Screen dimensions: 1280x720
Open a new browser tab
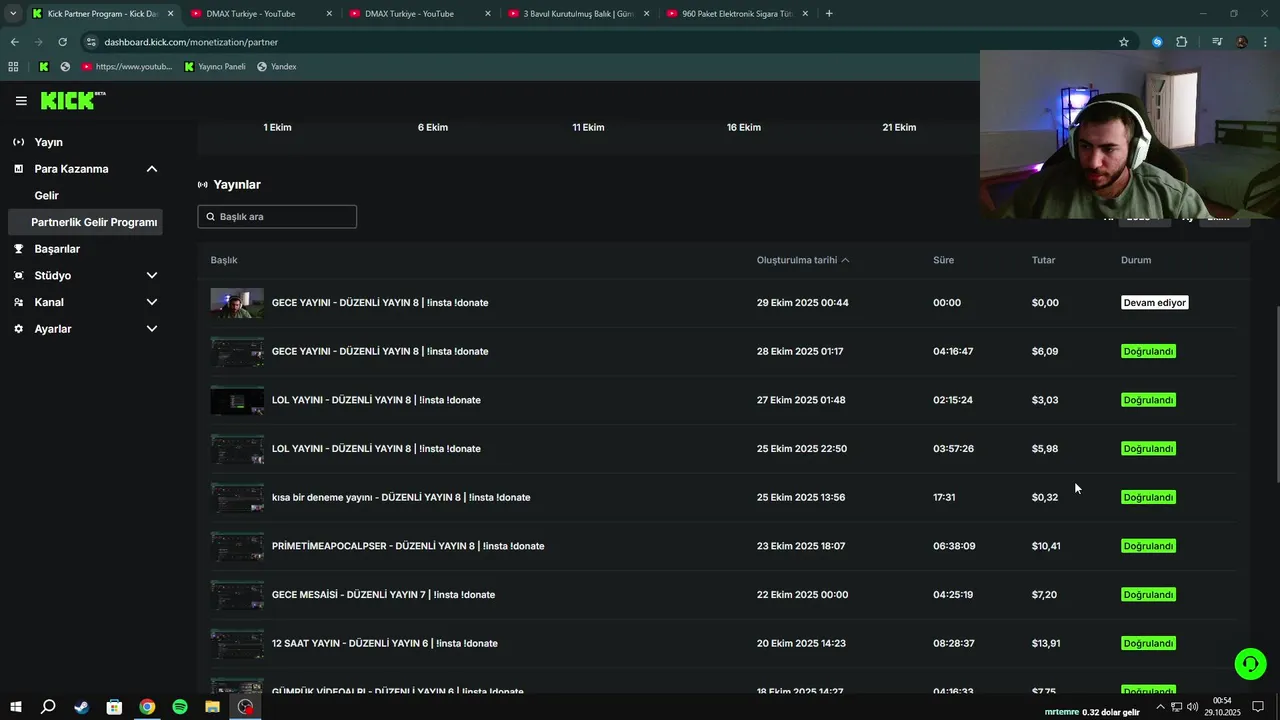coord(829,14)
